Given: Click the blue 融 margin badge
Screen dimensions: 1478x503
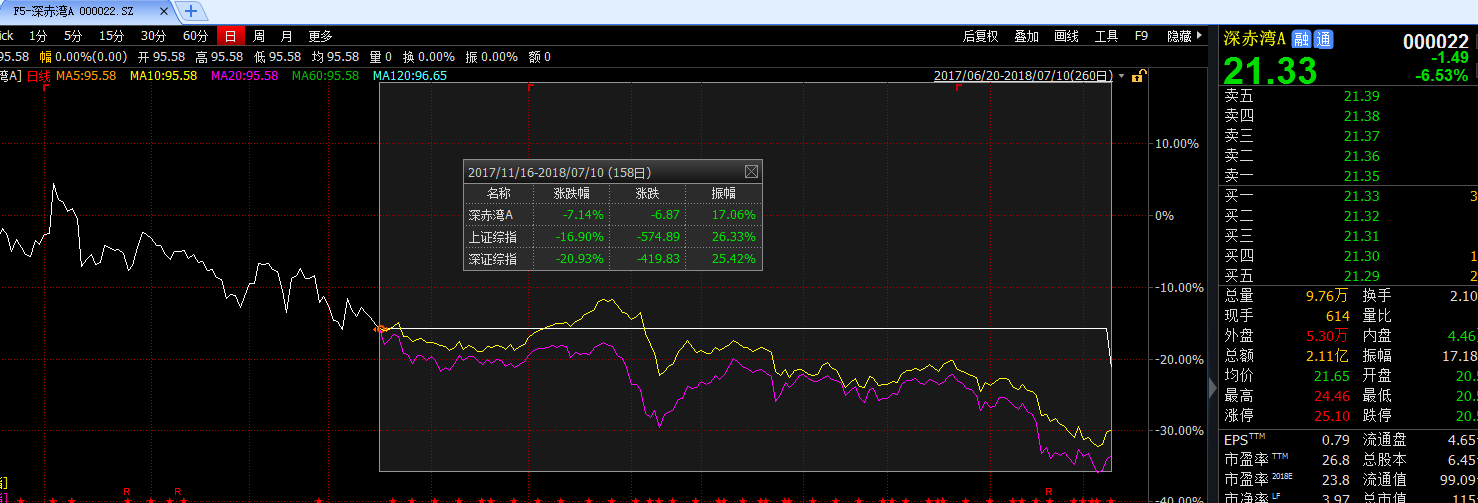Looking at the screenshot, I should (1301, 39).
